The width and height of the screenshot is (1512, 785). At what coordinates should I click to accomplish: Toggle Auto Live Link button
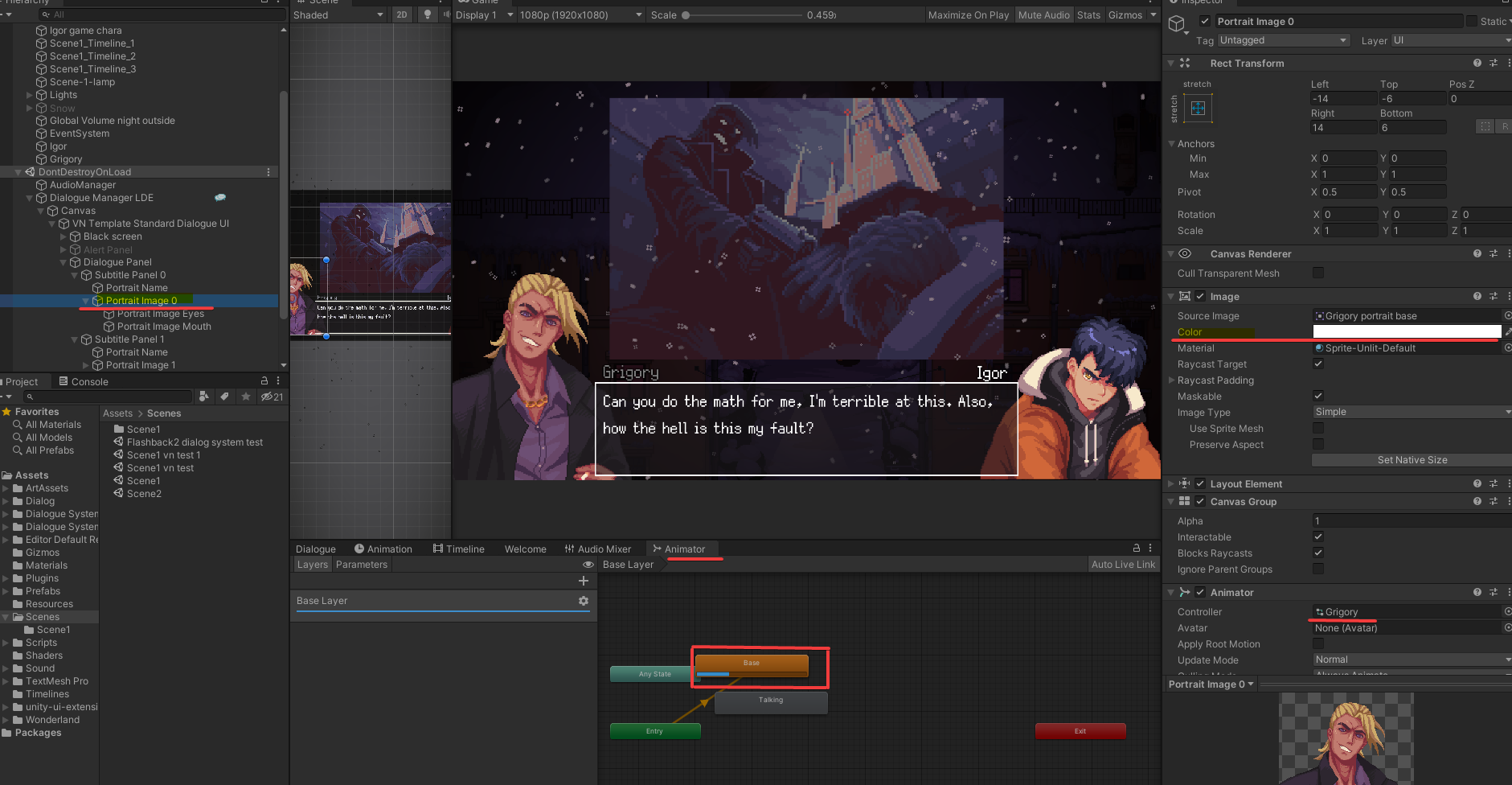1123,565
